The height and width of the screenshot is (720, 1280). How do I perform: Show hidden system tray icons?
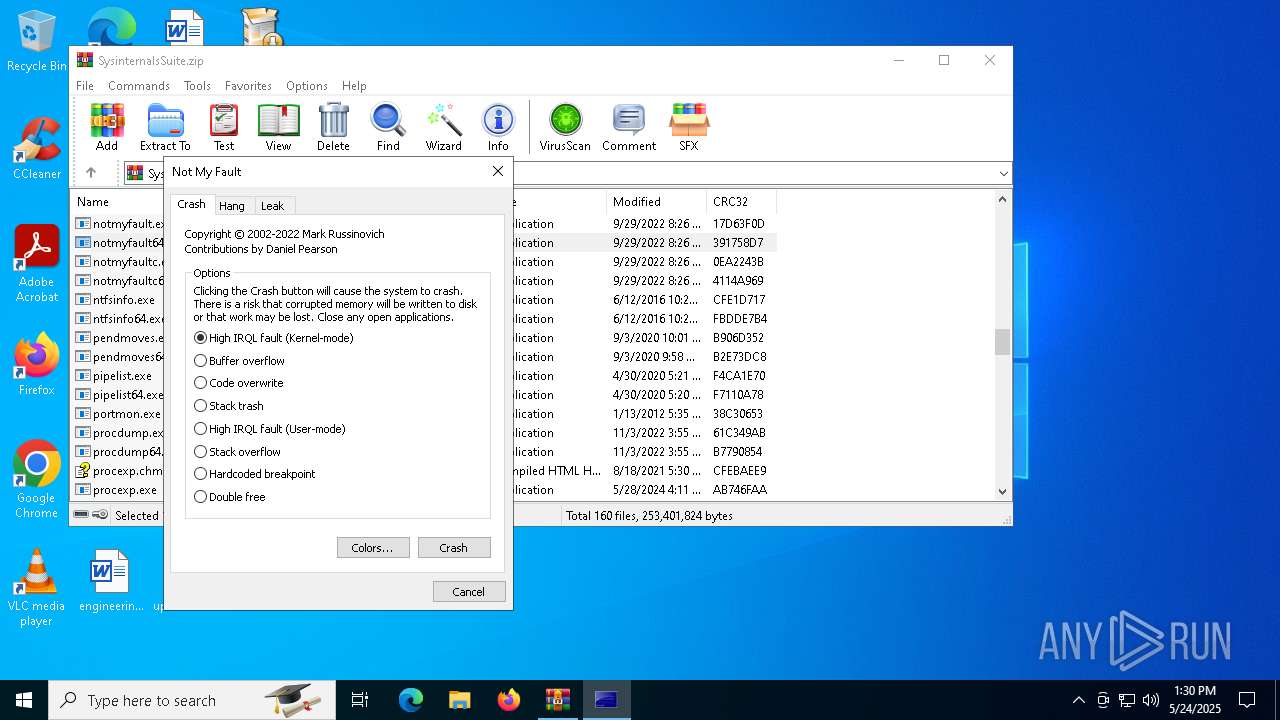click(x=1078, y=700)
